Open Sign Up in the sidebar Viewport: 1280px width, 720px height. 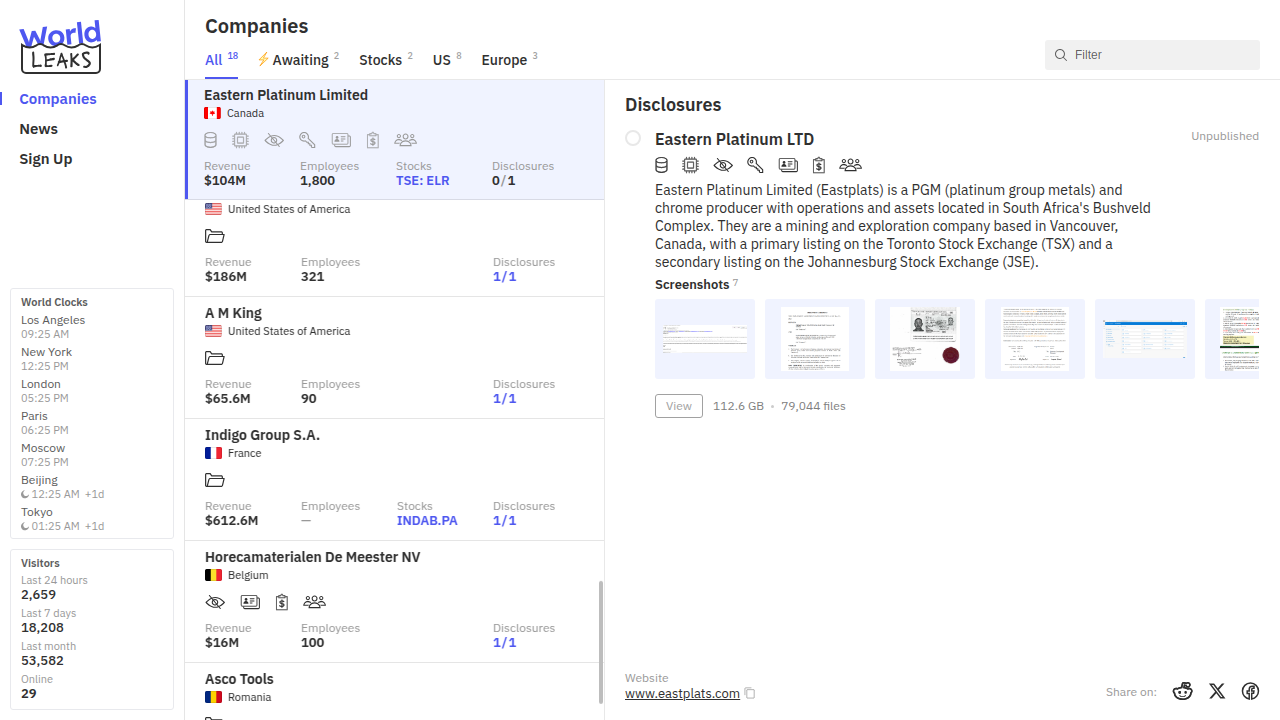click(46, 159)
